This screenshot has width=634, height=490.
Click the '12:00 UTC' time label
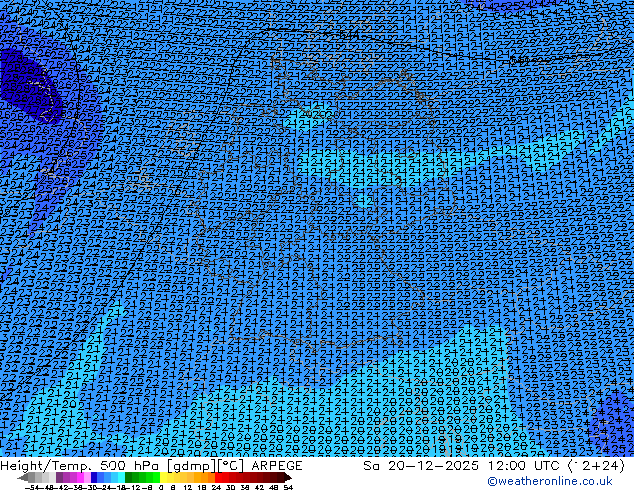point(524,466)
